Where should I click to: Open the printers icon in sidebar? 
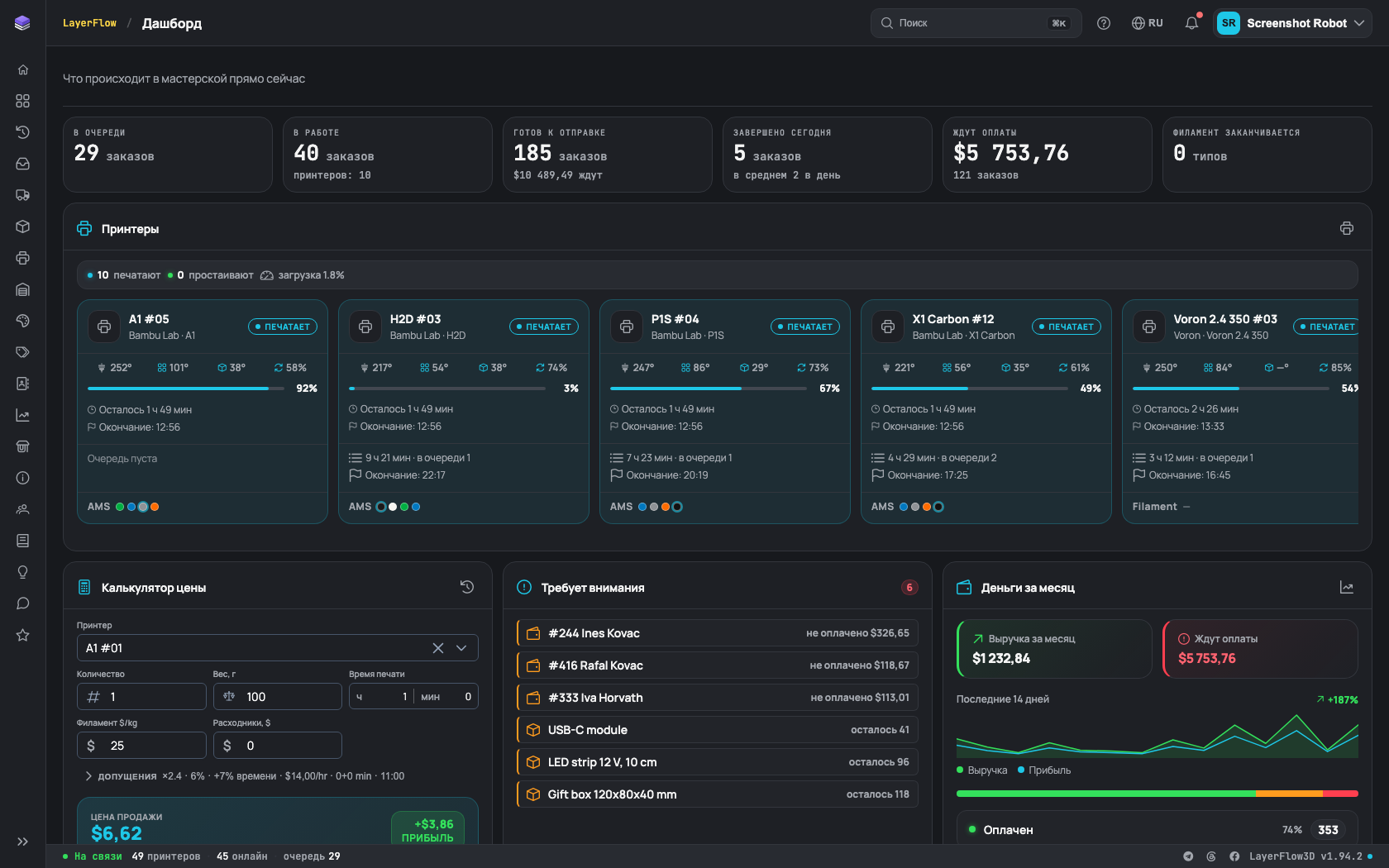point(22,258)
